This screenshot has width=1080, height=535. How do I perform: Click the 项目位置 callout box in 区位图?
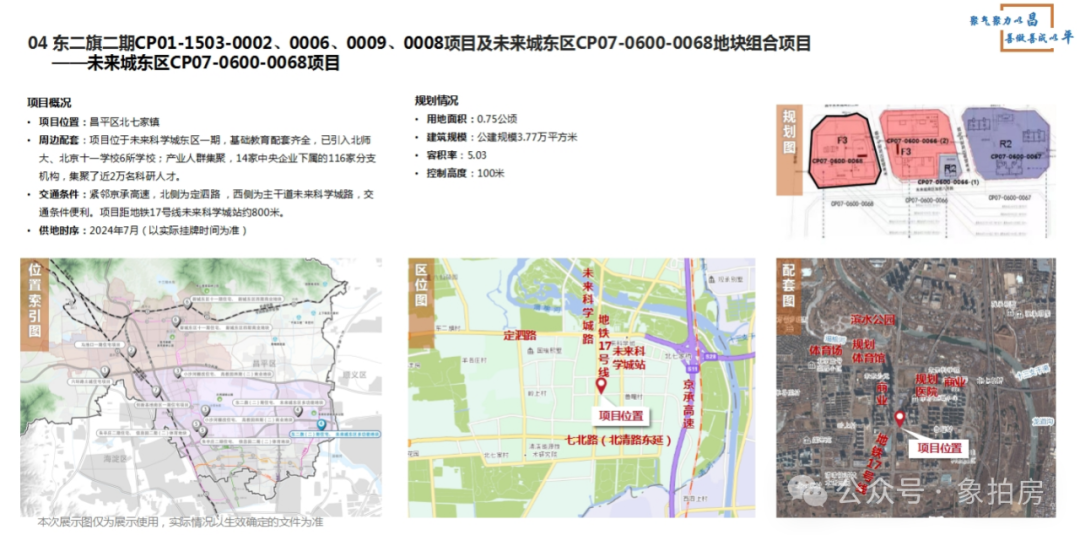pos(621,415)
